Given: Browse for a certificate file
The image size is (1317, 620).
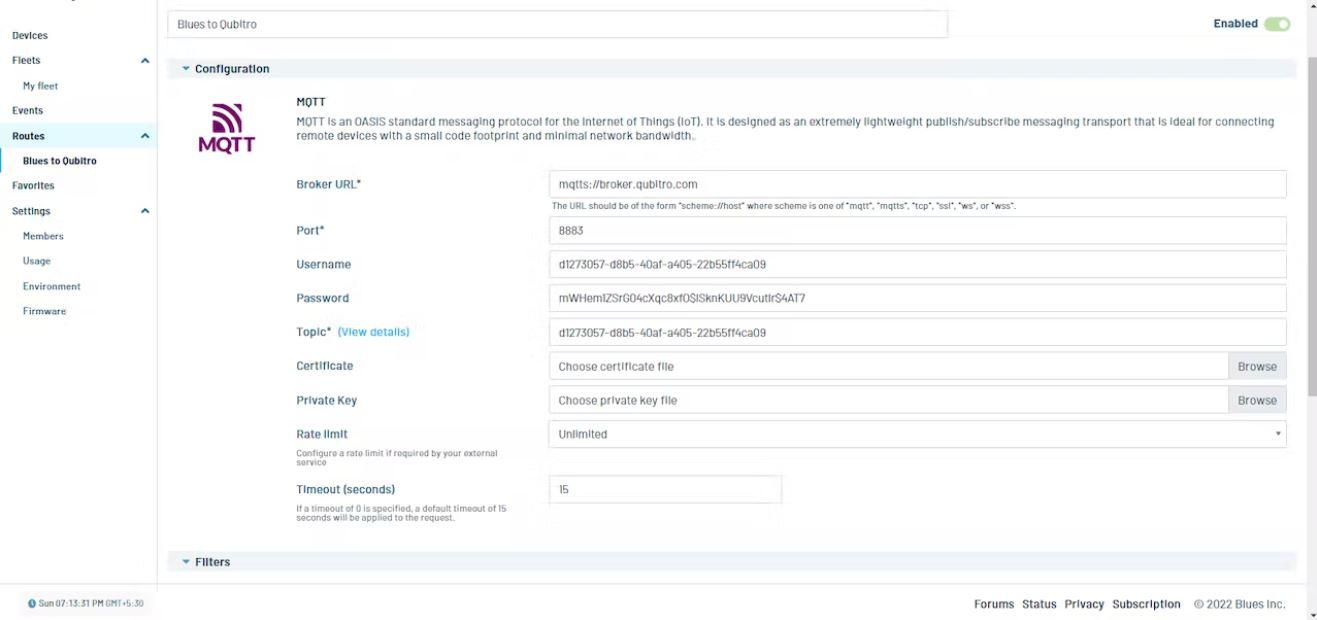Looking at the screenshot, I should [x=1257, y=365].
